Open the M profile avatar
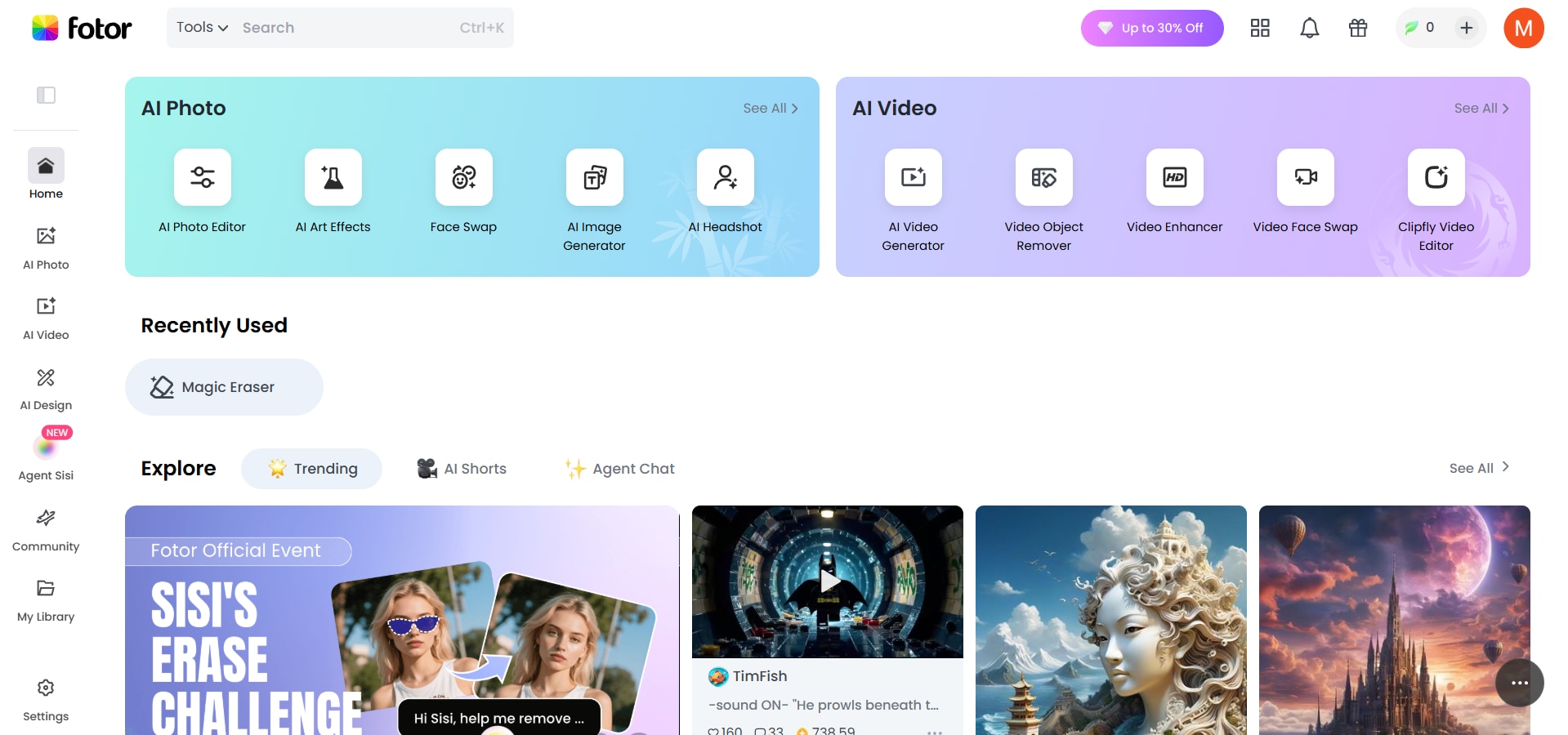Image resolution: width=1568 pixels, height=735 pixels. (1524, 28)
